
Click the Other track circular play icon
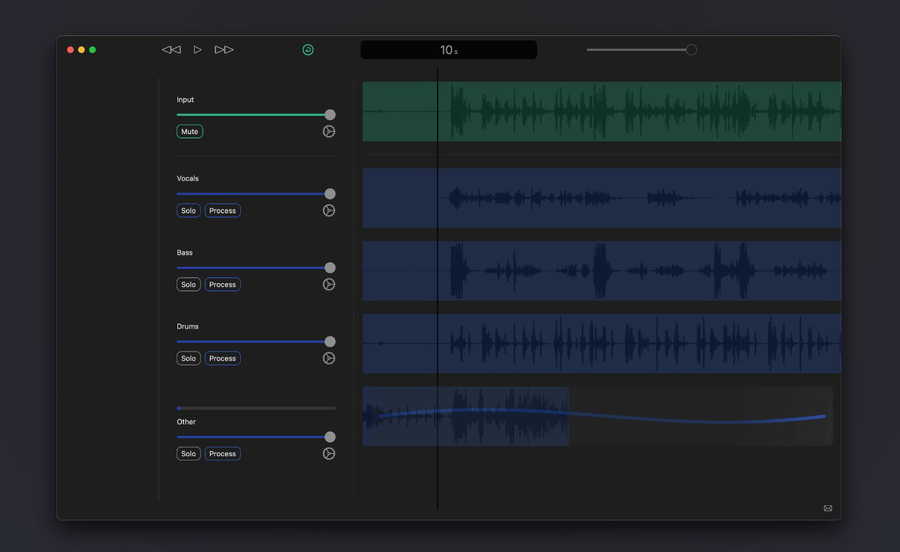coord(329,454)
